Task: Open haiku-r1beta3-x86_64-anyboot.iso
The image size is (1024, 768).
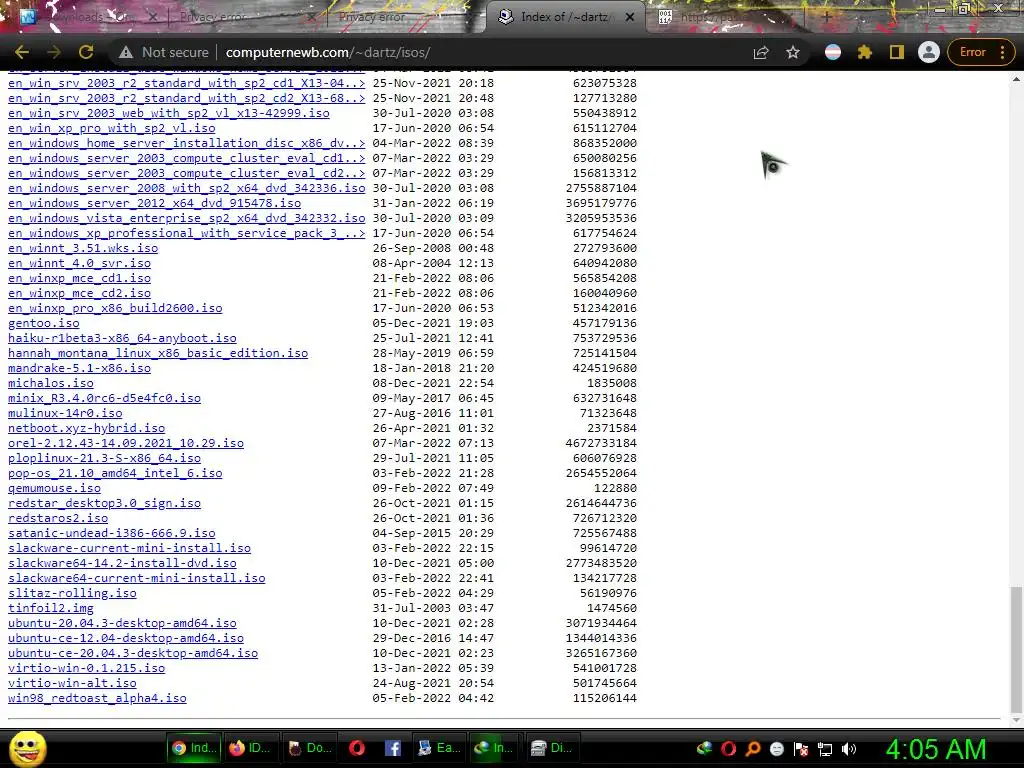Action: pos(122,338)
